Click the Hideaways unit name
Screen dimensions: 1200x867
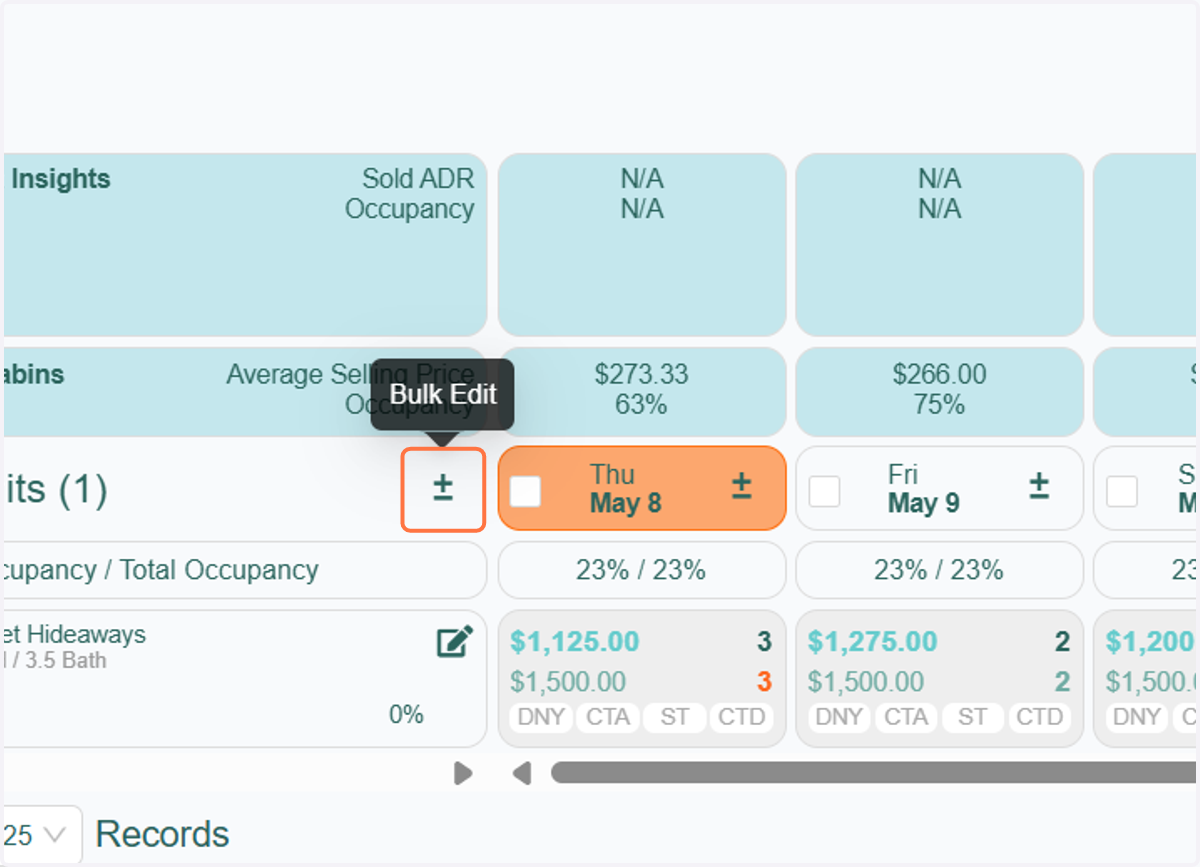click(x=74, y=634)
